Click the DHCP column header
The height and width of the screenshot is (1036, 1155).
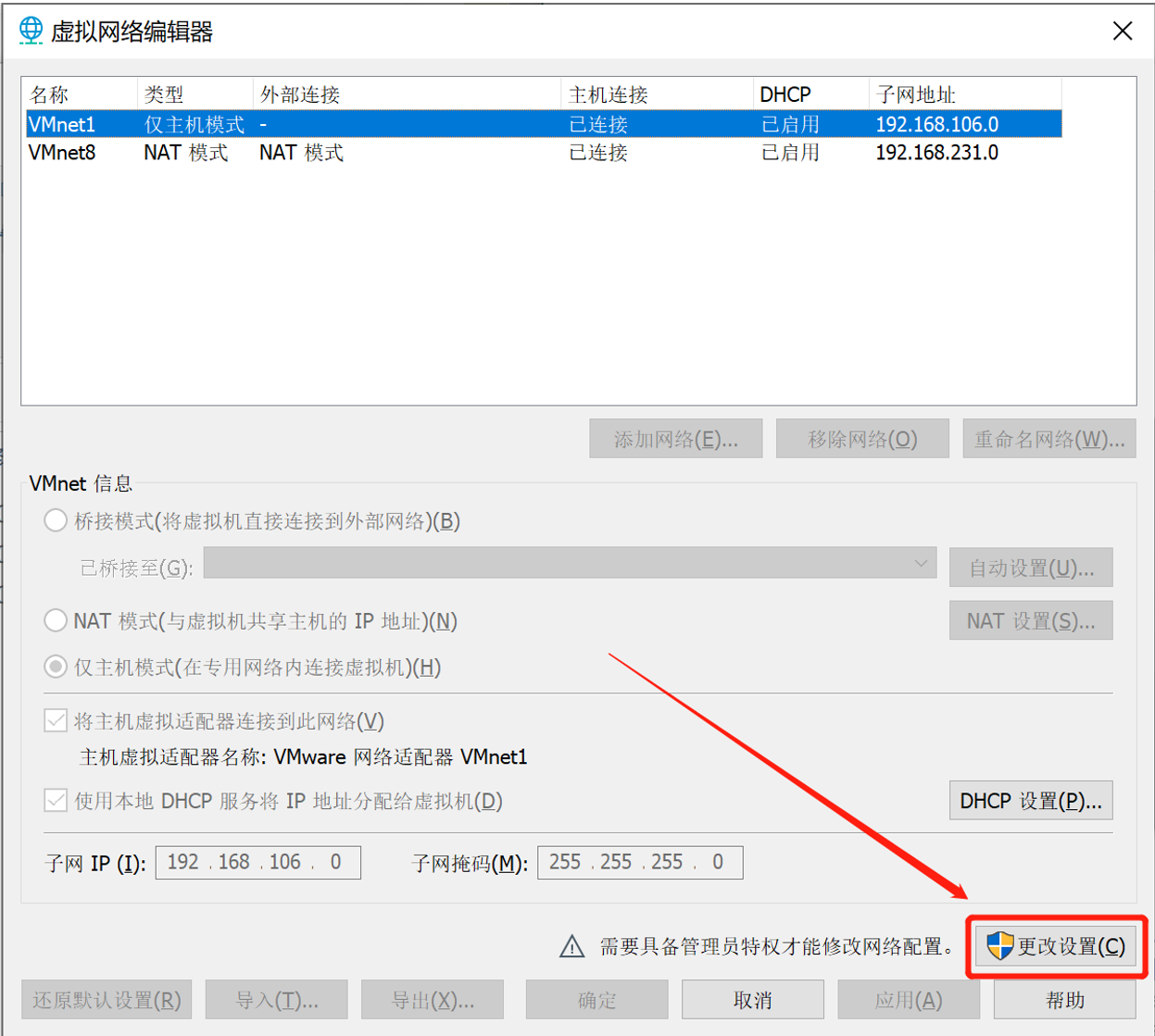pos(810,94)
